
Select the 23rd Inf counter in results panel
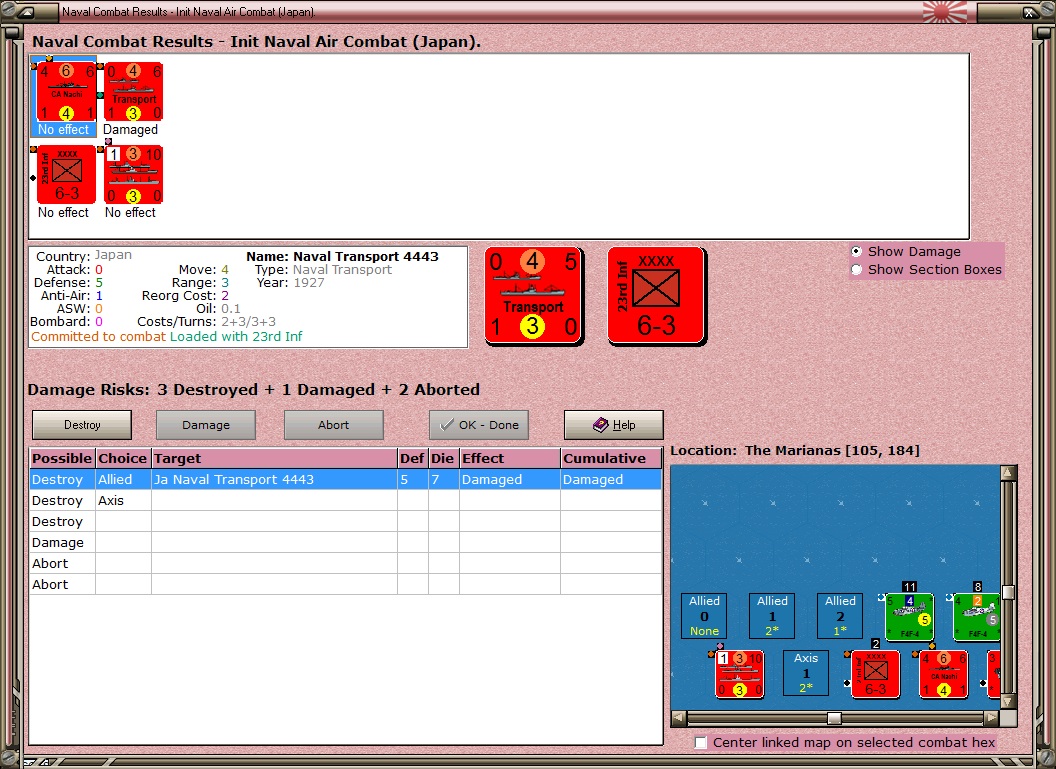[66, 174]
